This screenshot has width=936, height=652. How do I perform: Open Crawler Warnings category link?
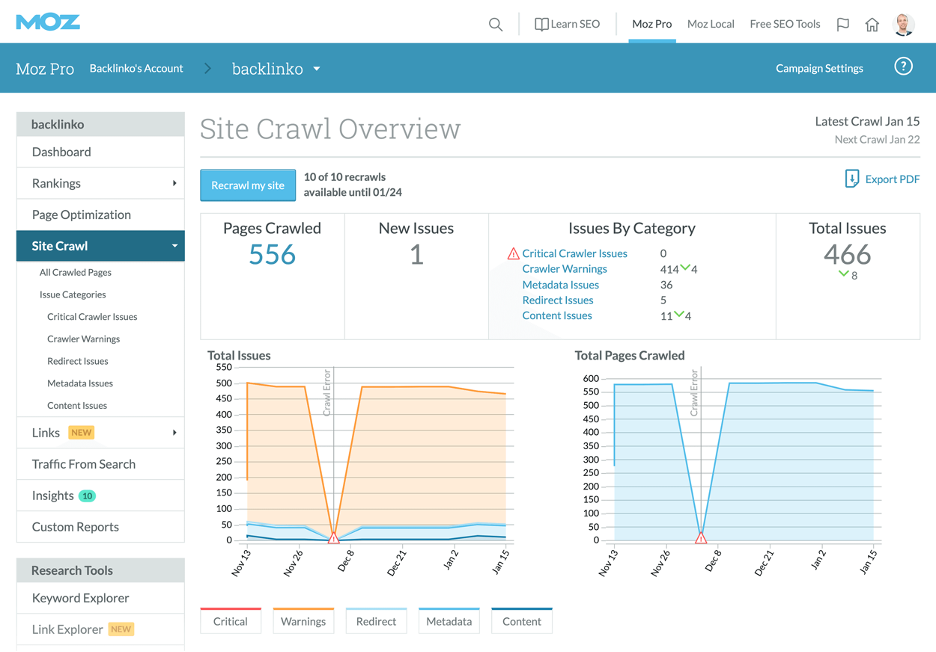click(564, 269)
